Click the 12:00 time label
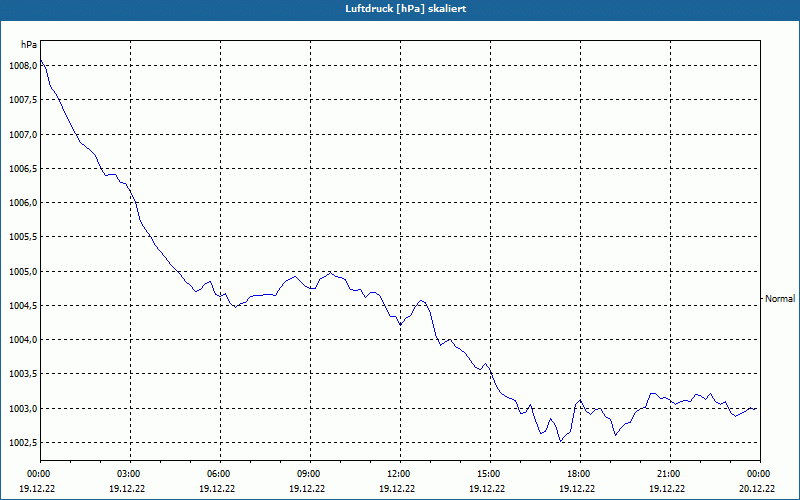800x500 pixels. tap(400, 474)
